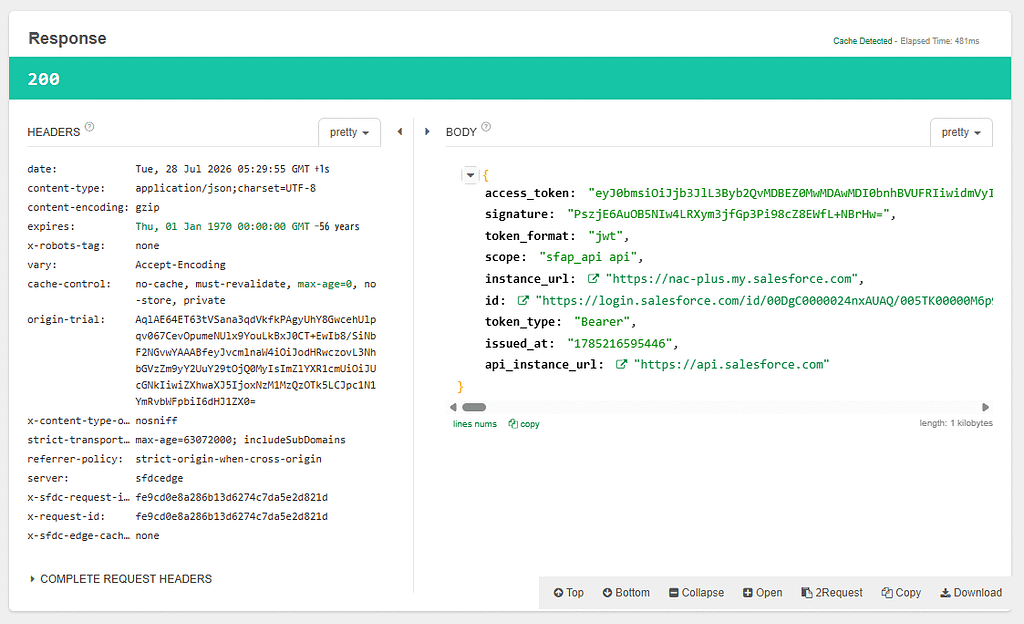The image size is (1024, 624).
Task: Collapse the JSON root object toggle
Action: (x=470, y=175)
